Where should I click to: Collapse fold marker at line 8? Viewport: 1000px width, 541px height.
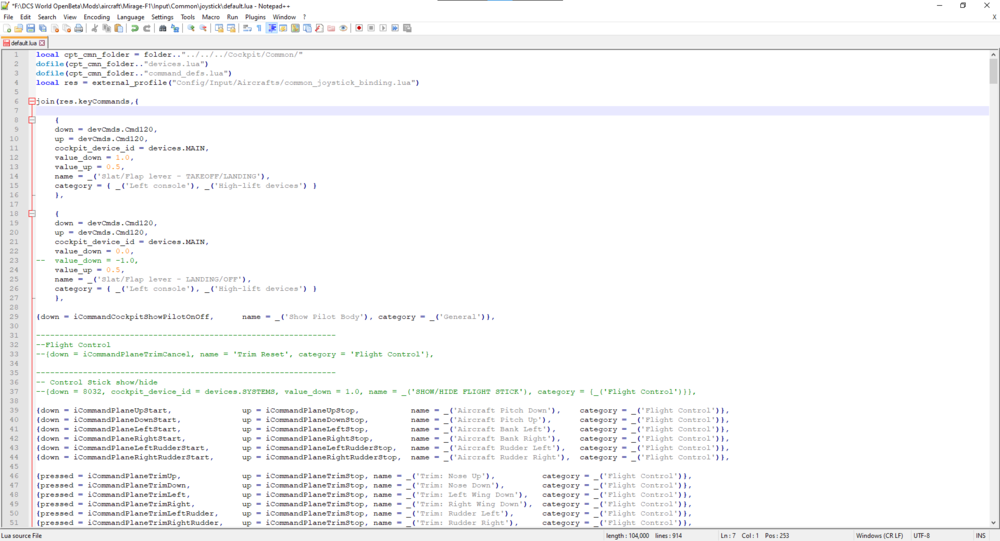(32, 120)
